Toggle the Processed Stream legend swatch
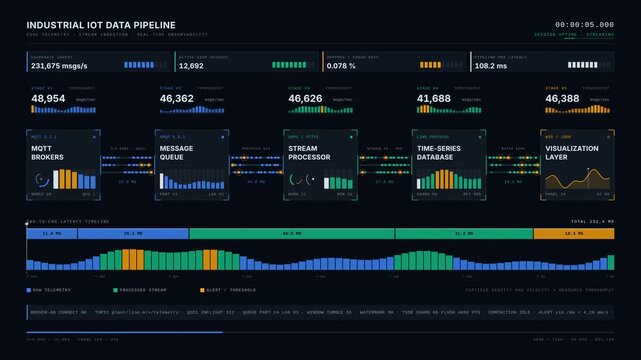Viewport: 641px width, 360px height. pos(115,290)
